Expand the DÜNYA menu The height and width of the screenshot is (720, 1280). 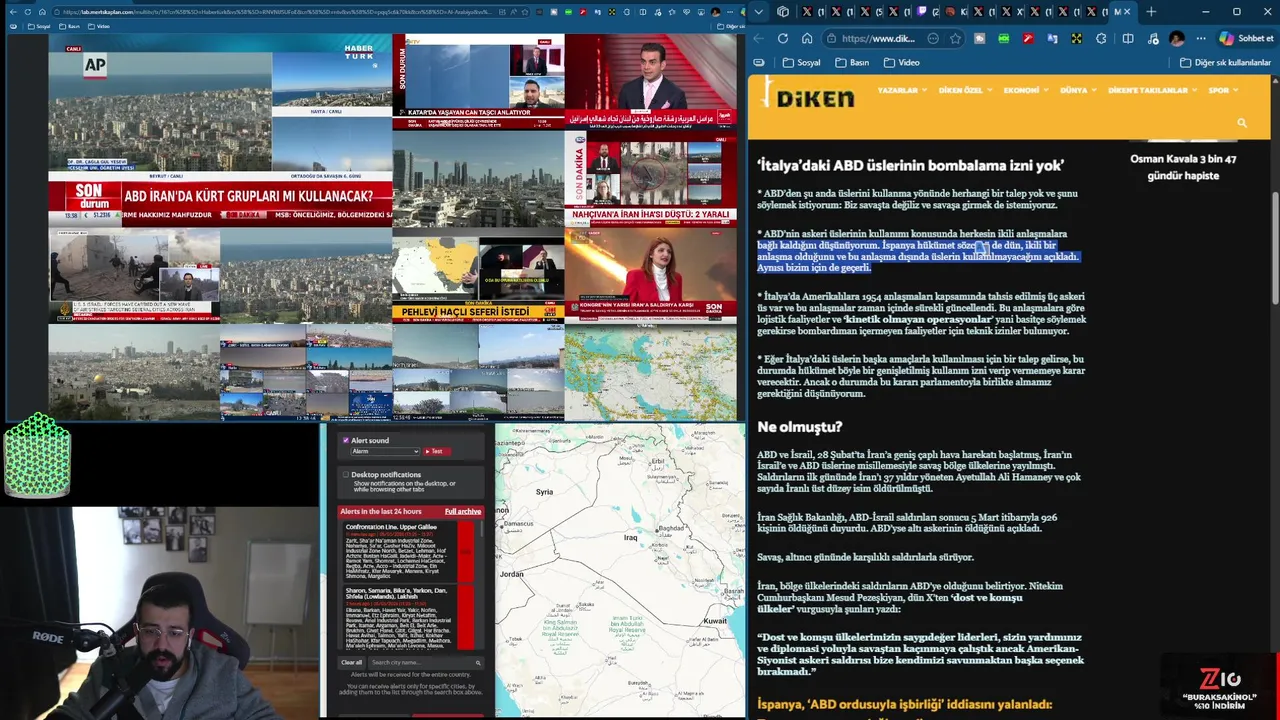coord(1077,90)
